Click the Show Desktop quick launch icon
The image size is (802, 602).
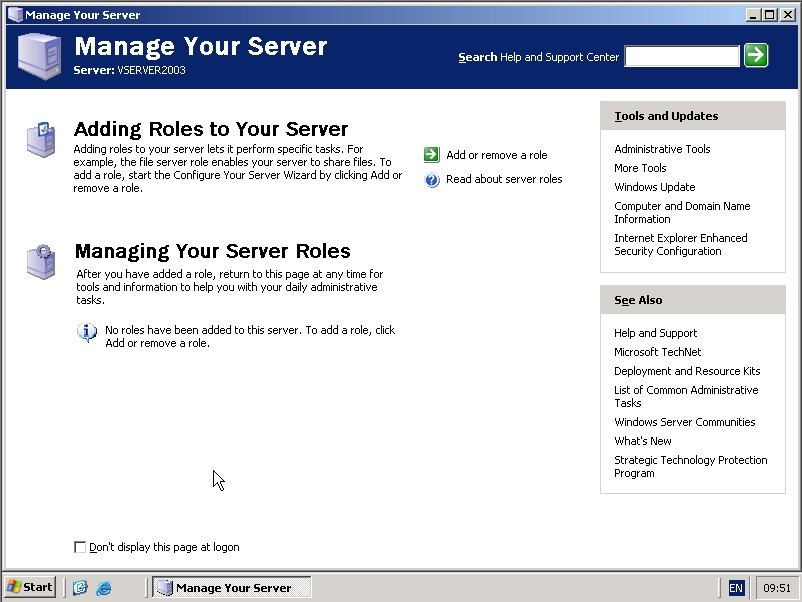[x=80, y=588]
